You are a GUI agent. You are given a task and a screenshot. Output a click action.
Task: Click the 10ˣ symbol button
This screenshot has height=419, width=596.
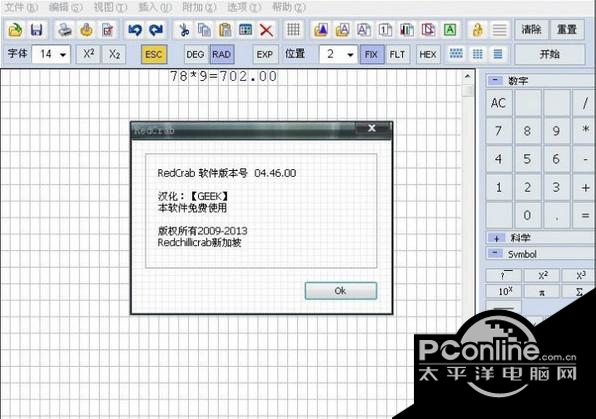(505, 292)
